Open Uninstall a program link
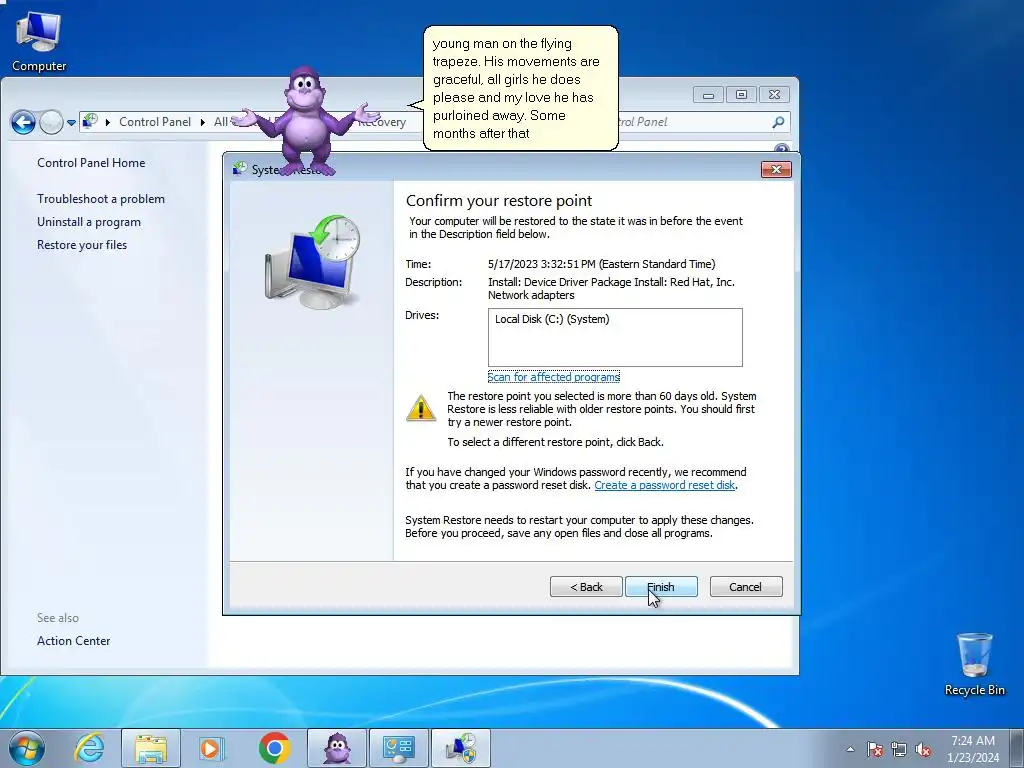 point(89,221)
